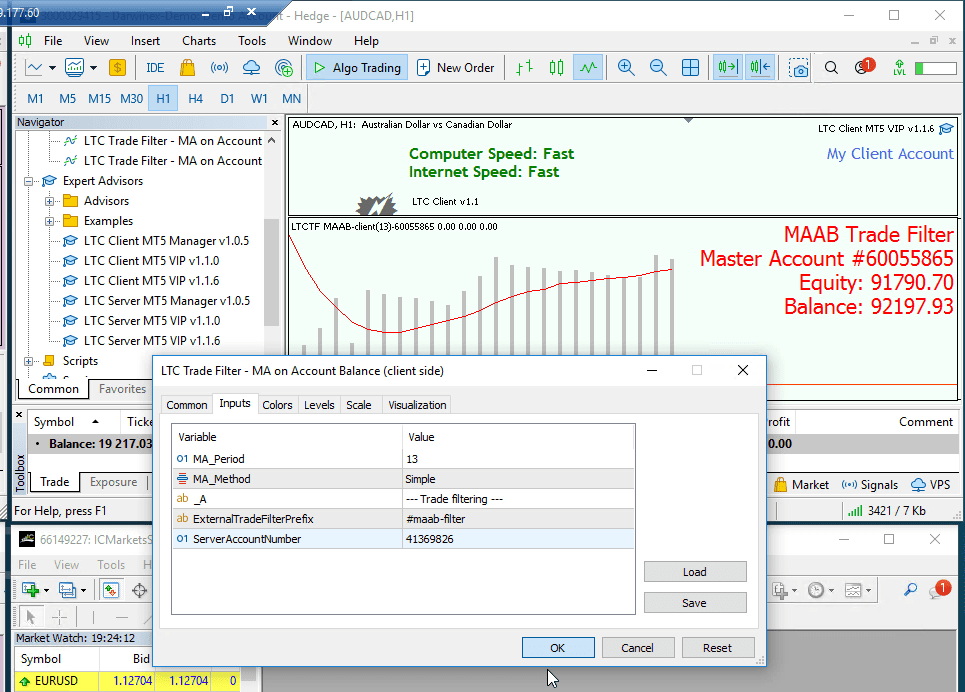The width and height of the screenshot is (965, 692).
Task: Open the Signals radio icon in toolbar
Action: 219,68
